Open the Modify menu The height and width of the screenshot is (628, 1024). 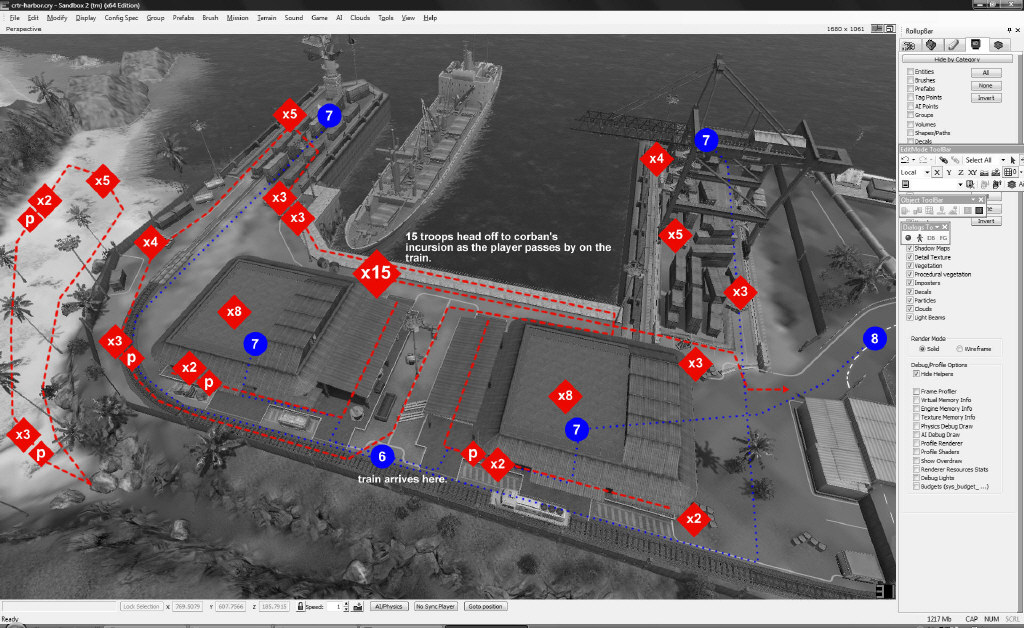click(57, 18)
